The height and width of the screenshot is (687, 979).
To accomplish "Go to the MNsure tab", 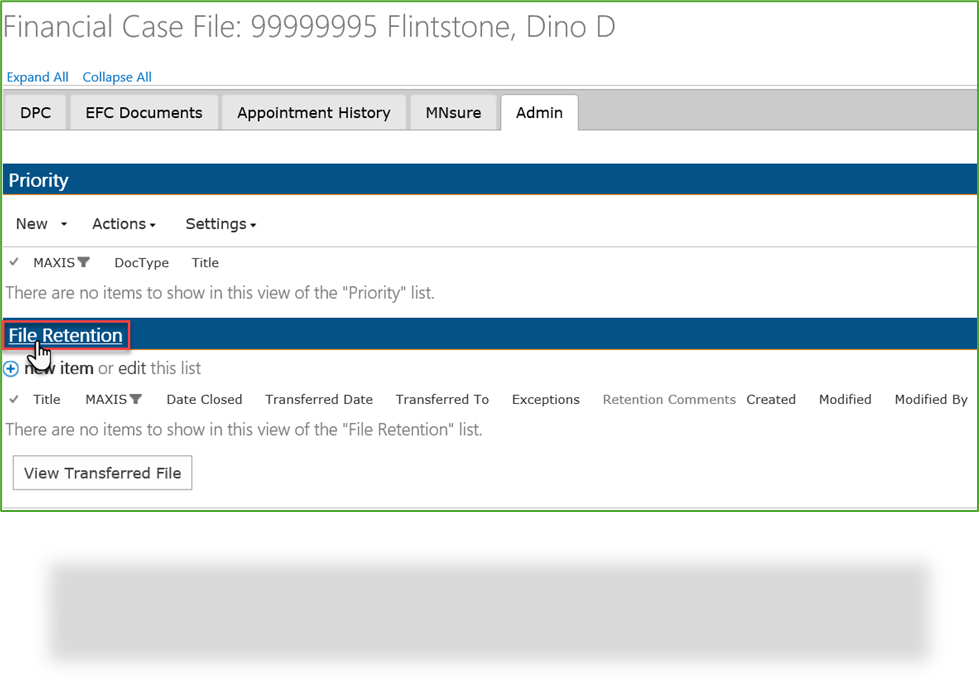I will coord(453,113).
